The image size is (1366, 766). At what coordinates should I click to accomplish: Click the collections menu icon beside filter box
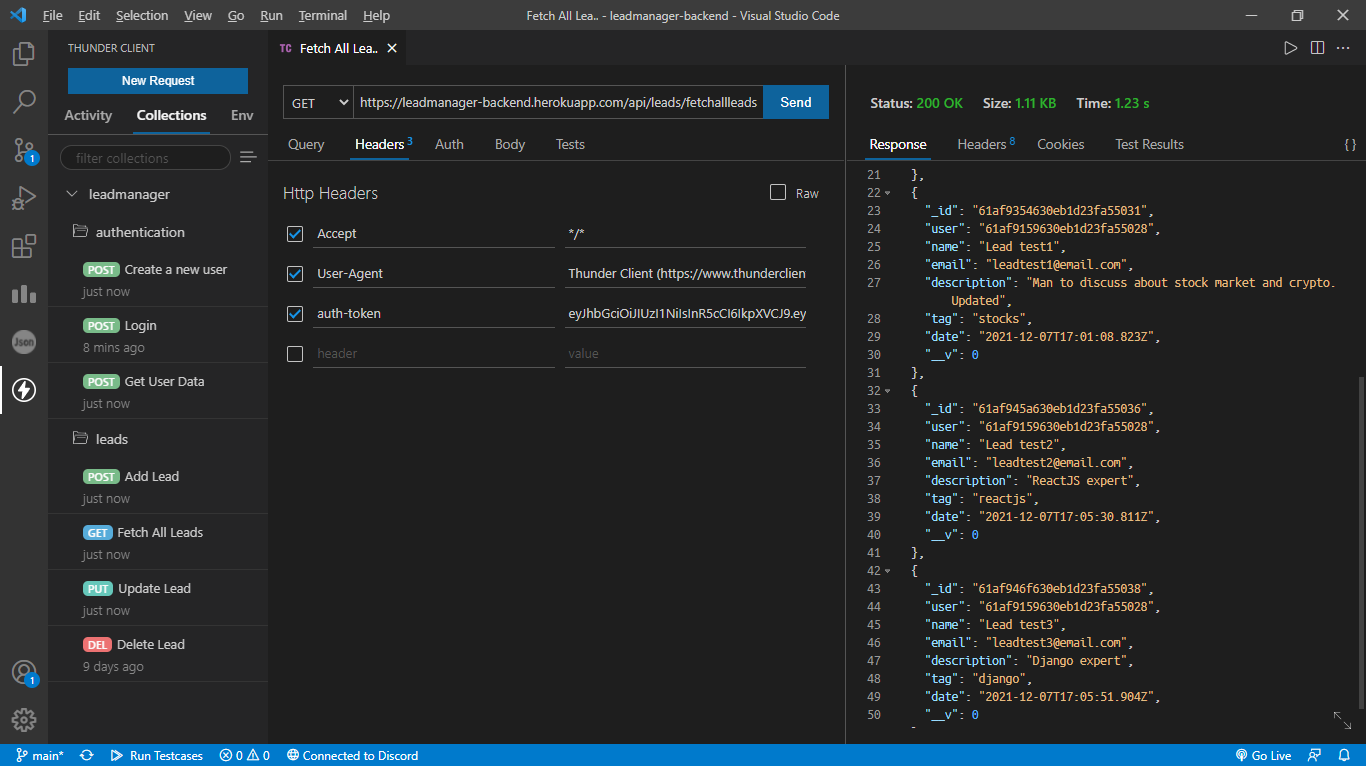pos(248,158)
